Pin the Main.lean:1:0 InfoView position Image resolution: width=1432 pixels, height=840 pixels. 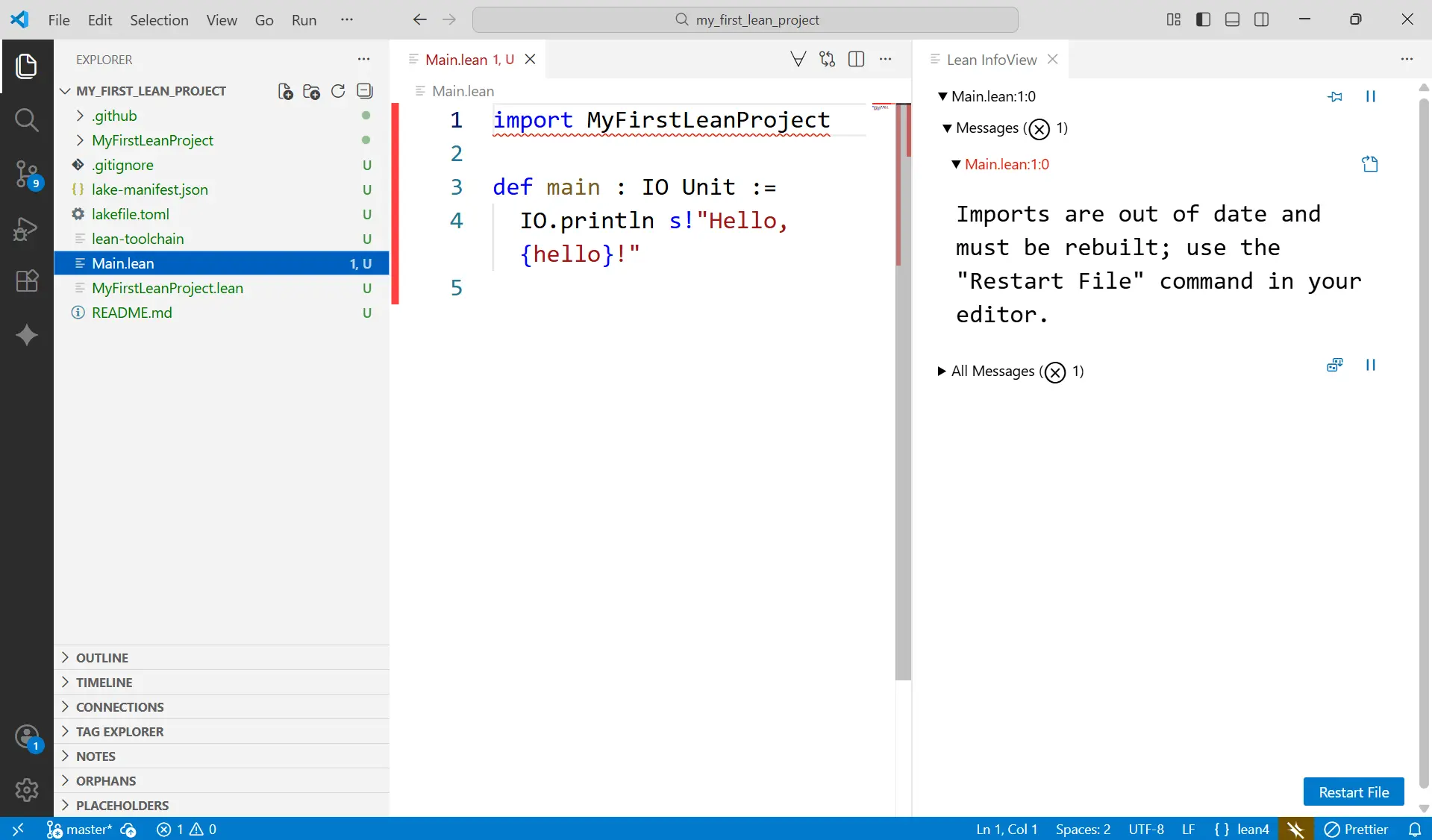point(1335,96)
